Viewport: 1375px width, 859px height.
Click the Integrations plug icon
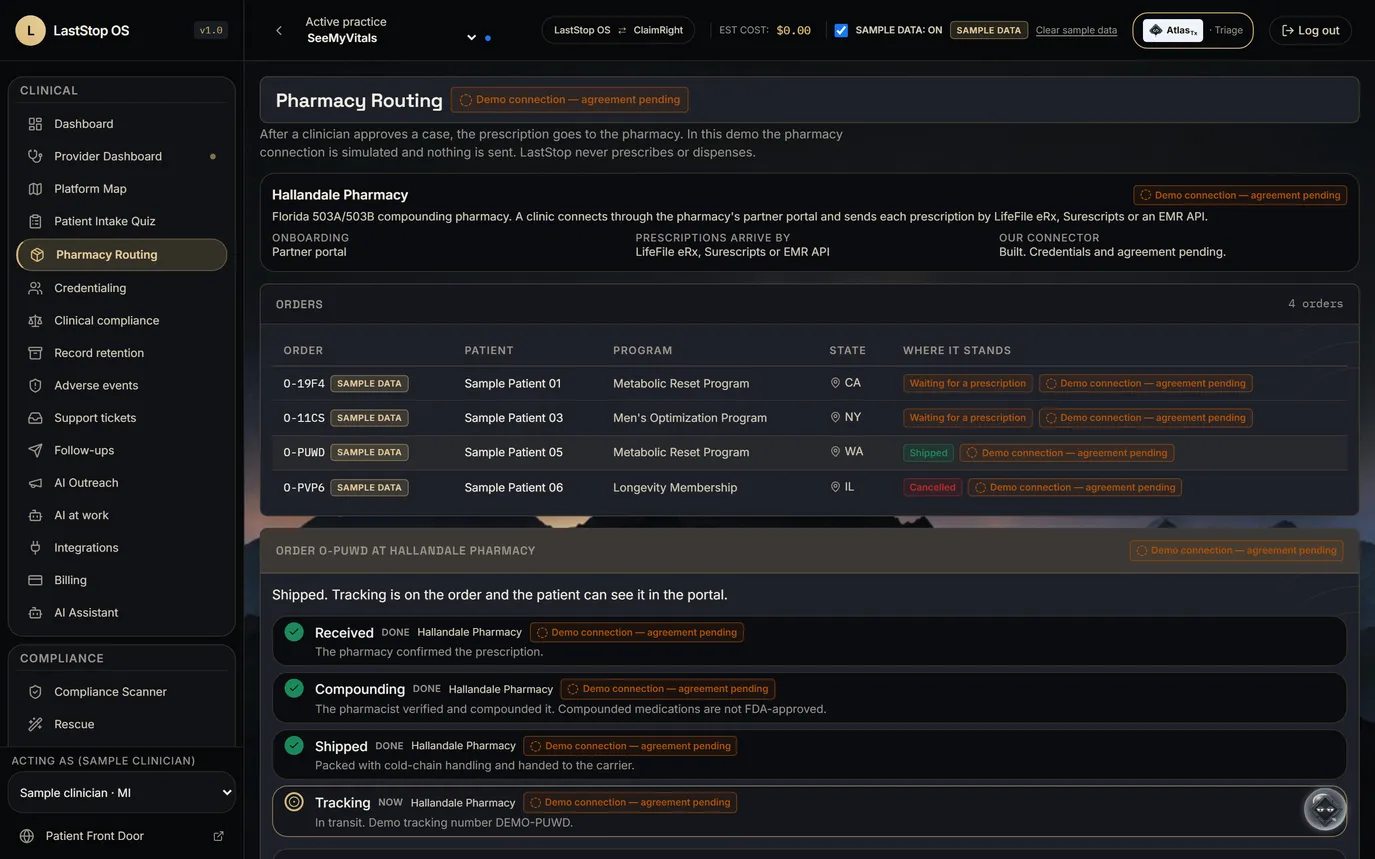[35, 548]
